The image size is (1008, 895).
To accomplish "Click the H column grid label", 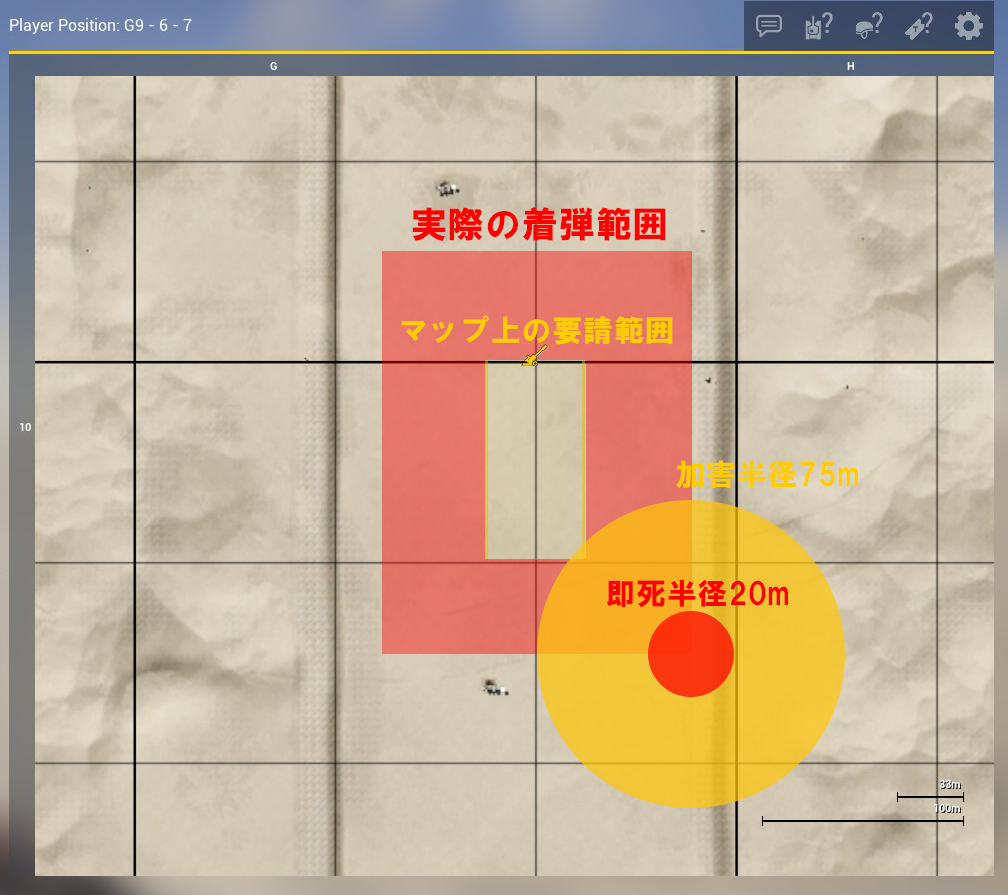I will tap(851, 66).
